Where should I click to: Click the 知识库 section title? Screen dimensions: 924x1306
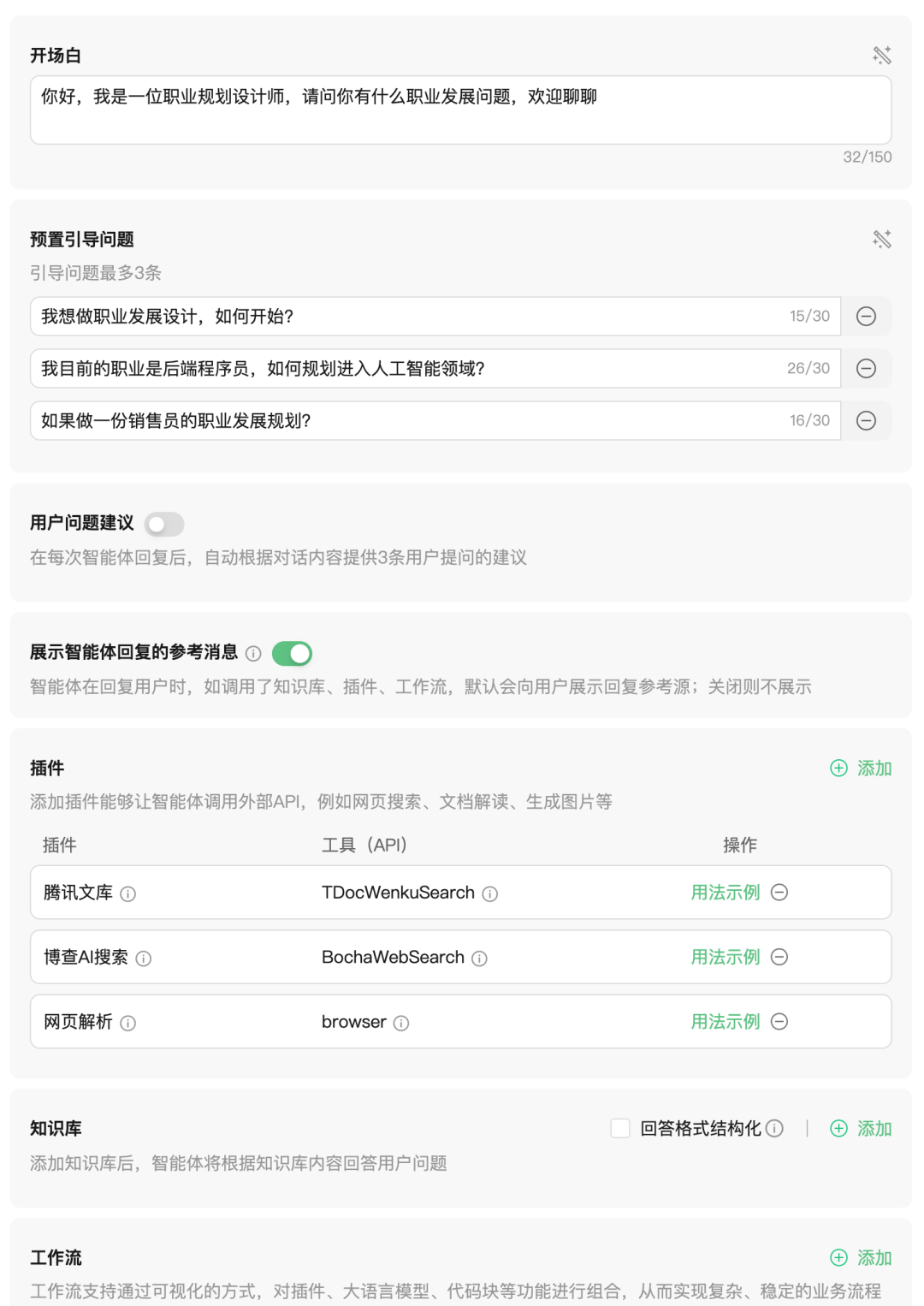pyautogui.click(x=56, y=1129)
